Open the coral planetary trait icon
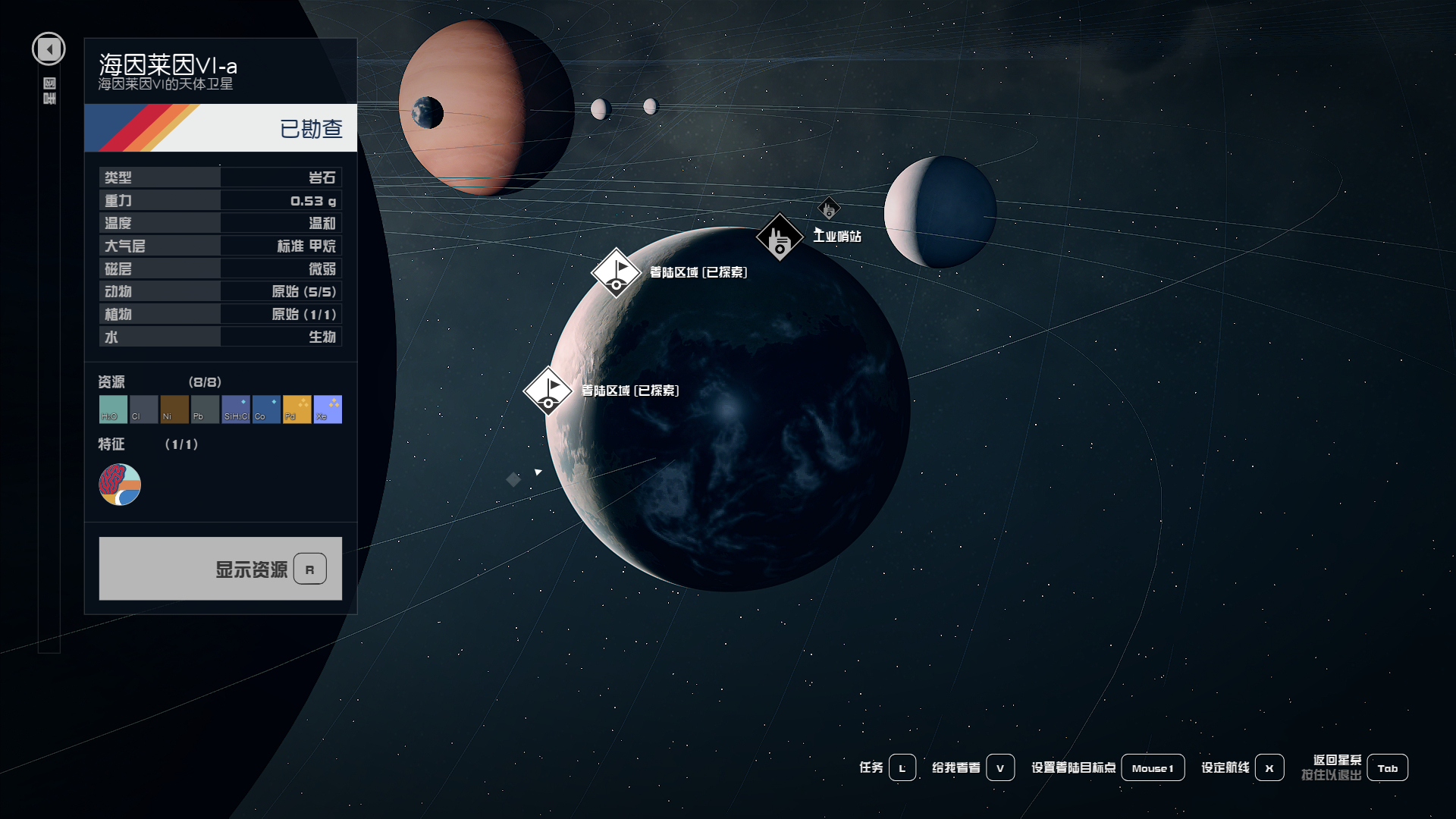The width and height of the screenshot is (1456, 819). (120, 485)
